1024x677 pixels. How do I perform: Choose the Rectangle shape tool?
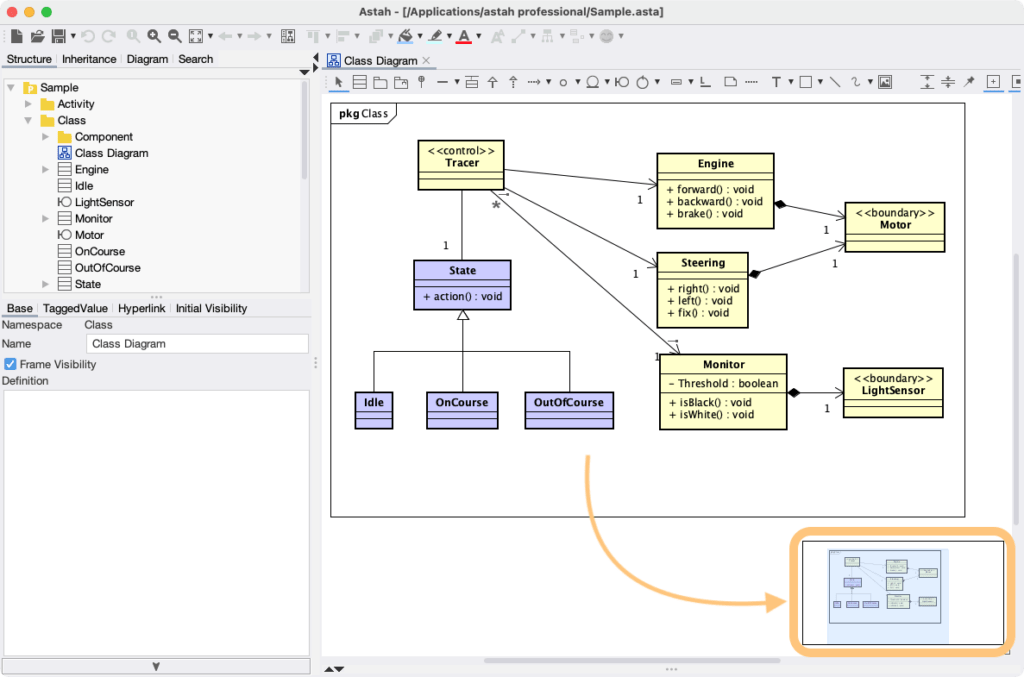pos(805,82)
